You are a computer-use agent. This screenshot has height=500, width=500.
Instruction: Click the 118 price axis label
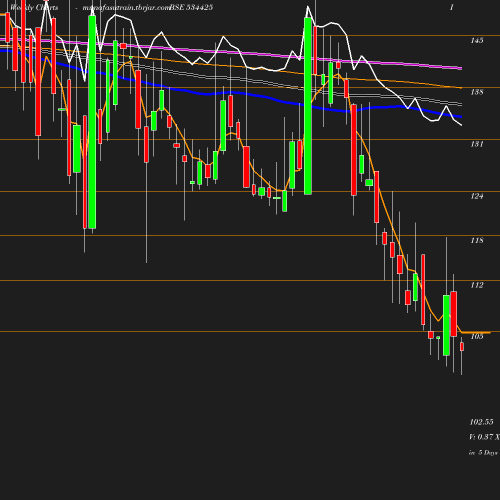point(477,240)
